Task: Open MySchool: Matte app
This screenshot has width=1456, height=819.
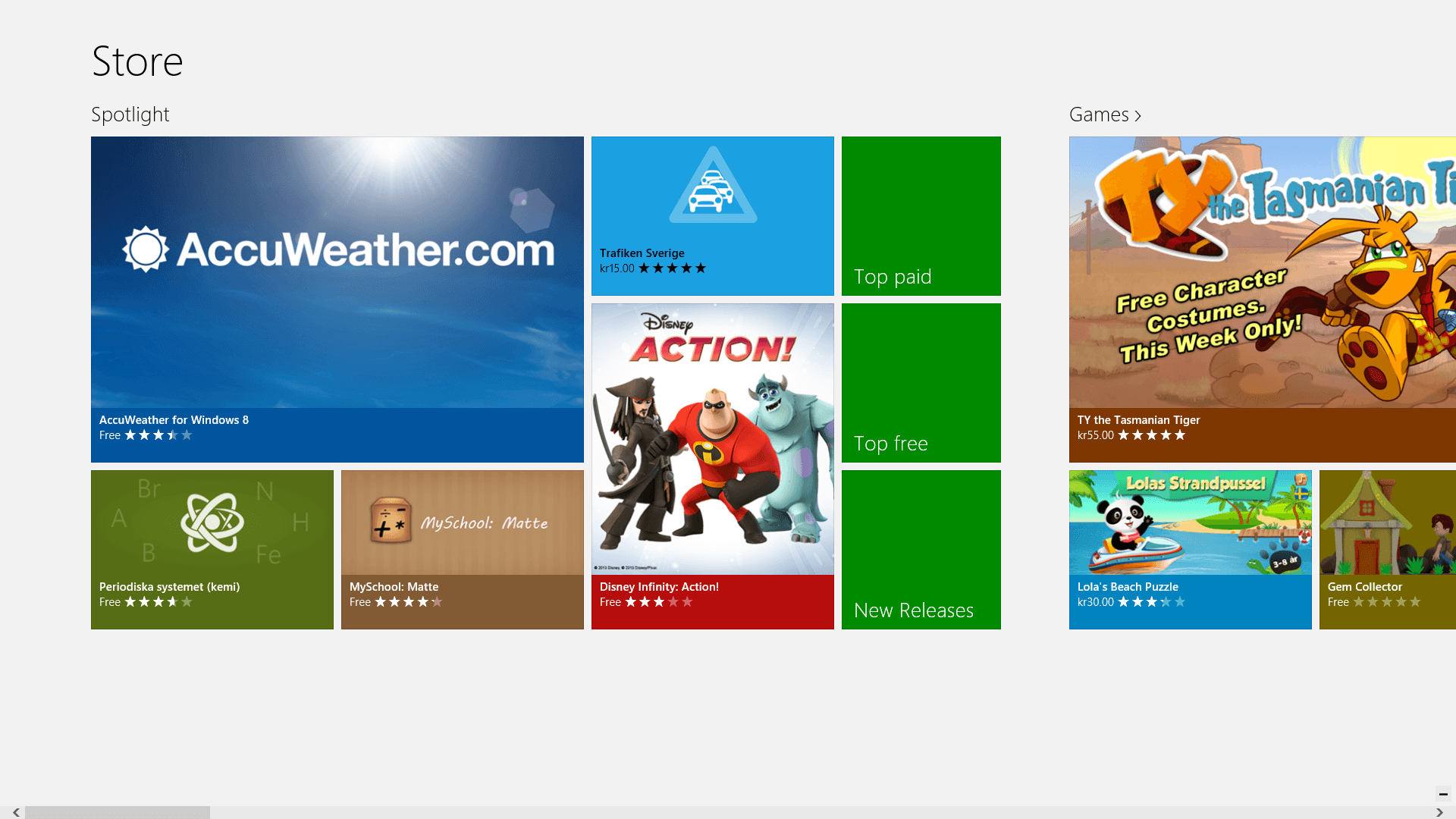Action: click(462, 549)
